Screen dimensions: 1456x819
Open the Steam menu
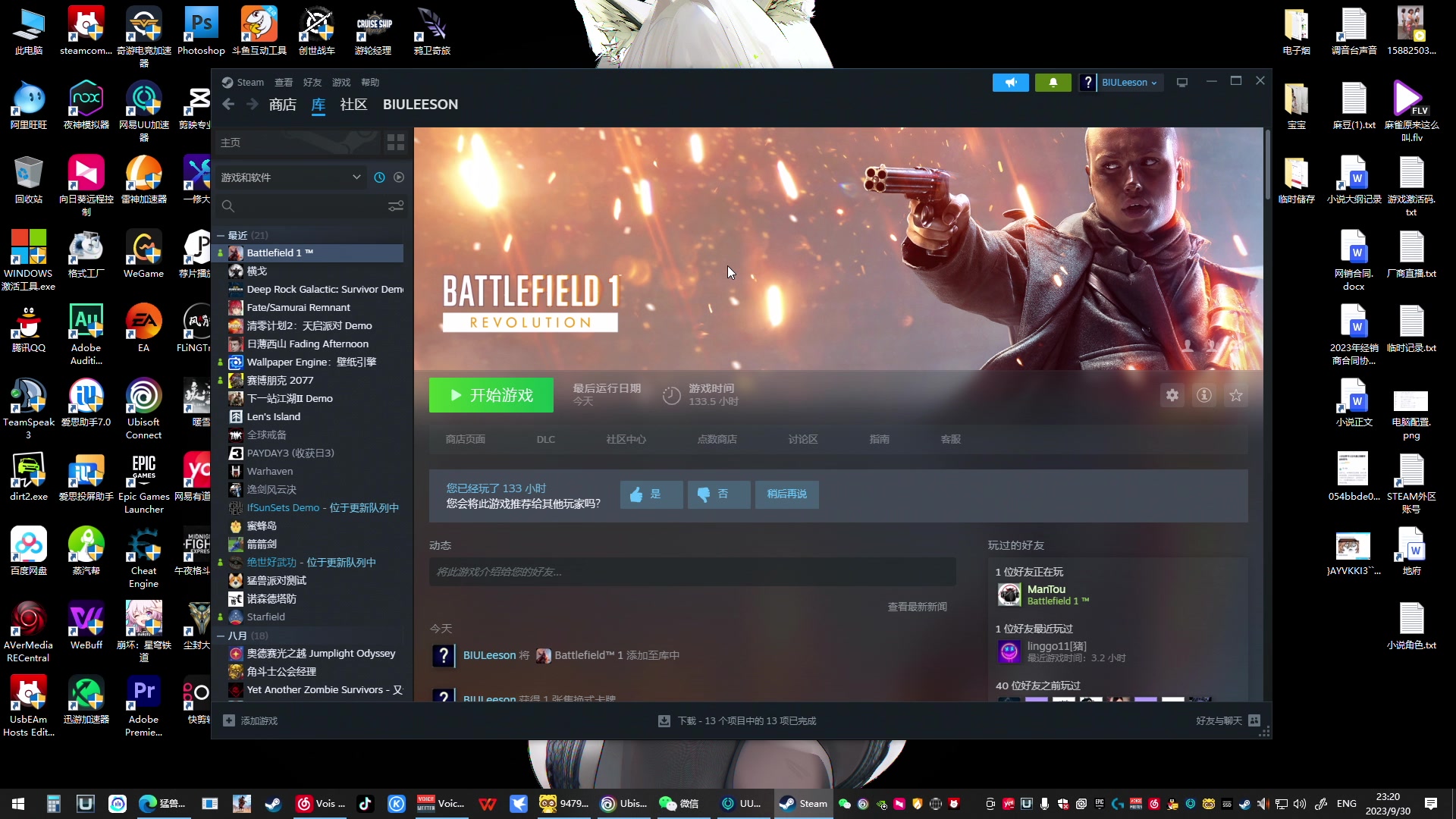click(243, 83)
